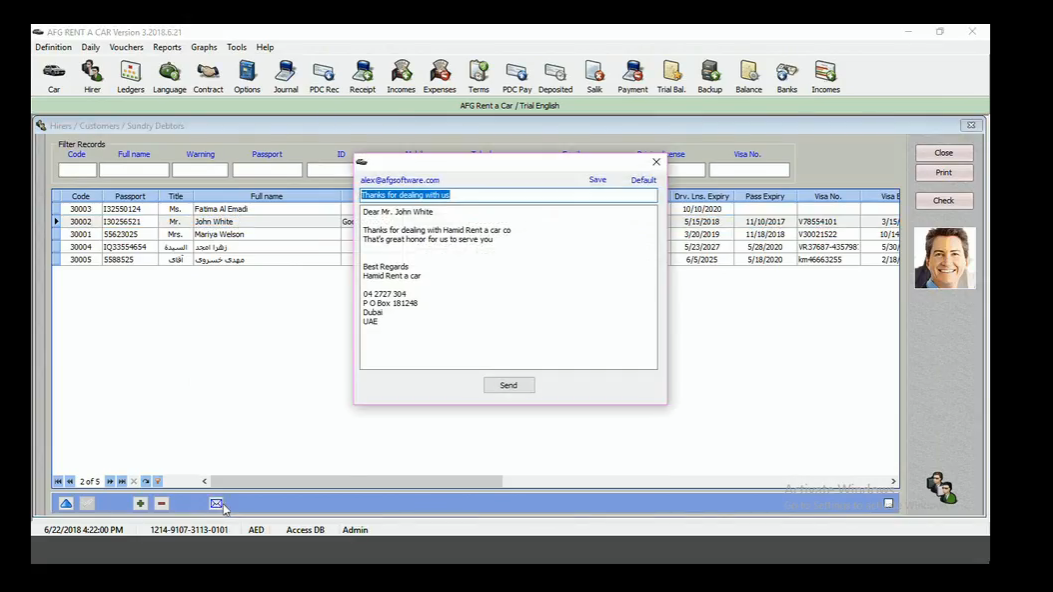The height and width of the screenshot is (592, 1053).
Task: Open PDC Rec toolbar icon
Action: coord(324,77)
